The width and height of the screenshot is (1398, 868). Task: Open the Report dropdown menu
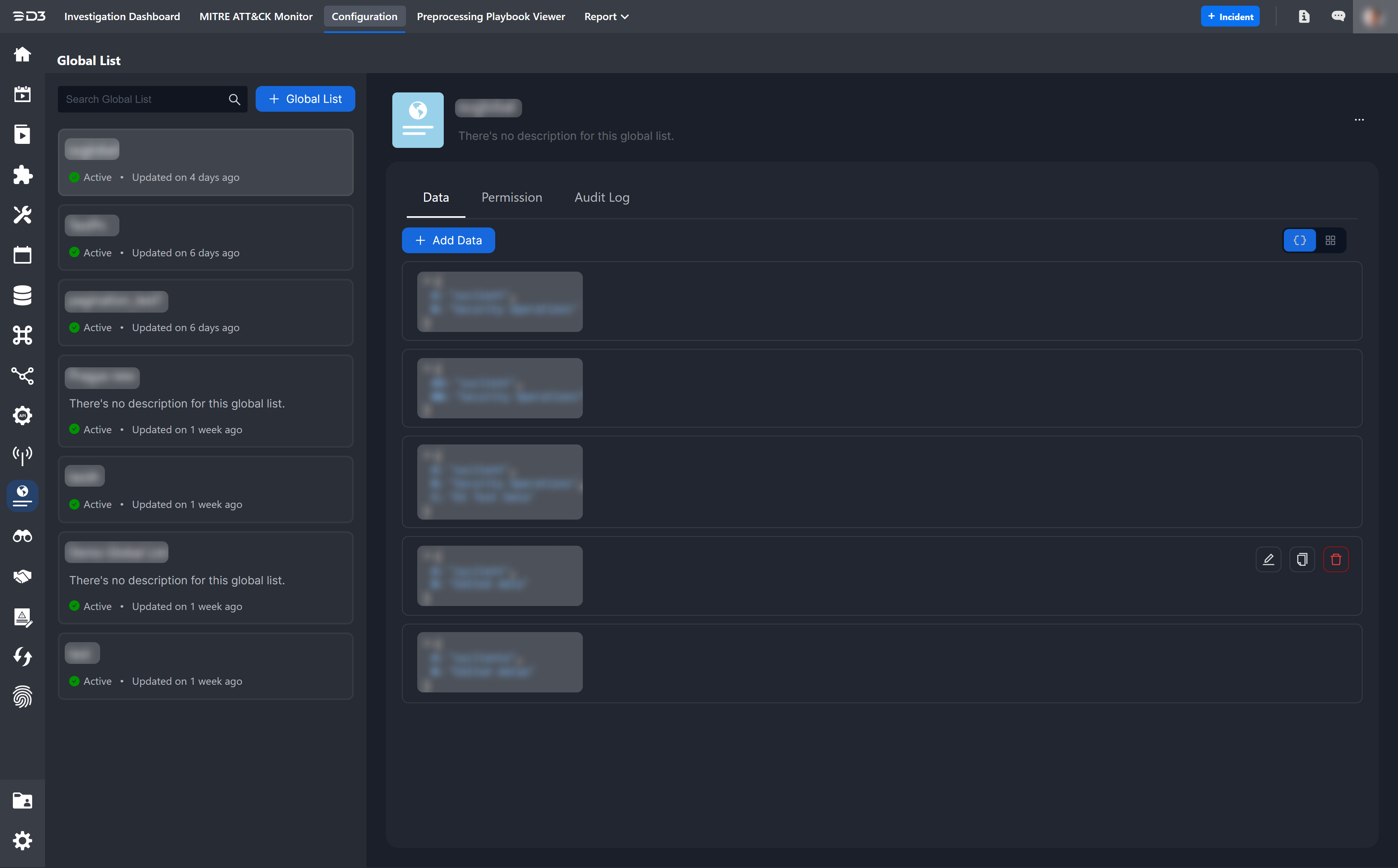pyautogui.click(x=606, y=16)
